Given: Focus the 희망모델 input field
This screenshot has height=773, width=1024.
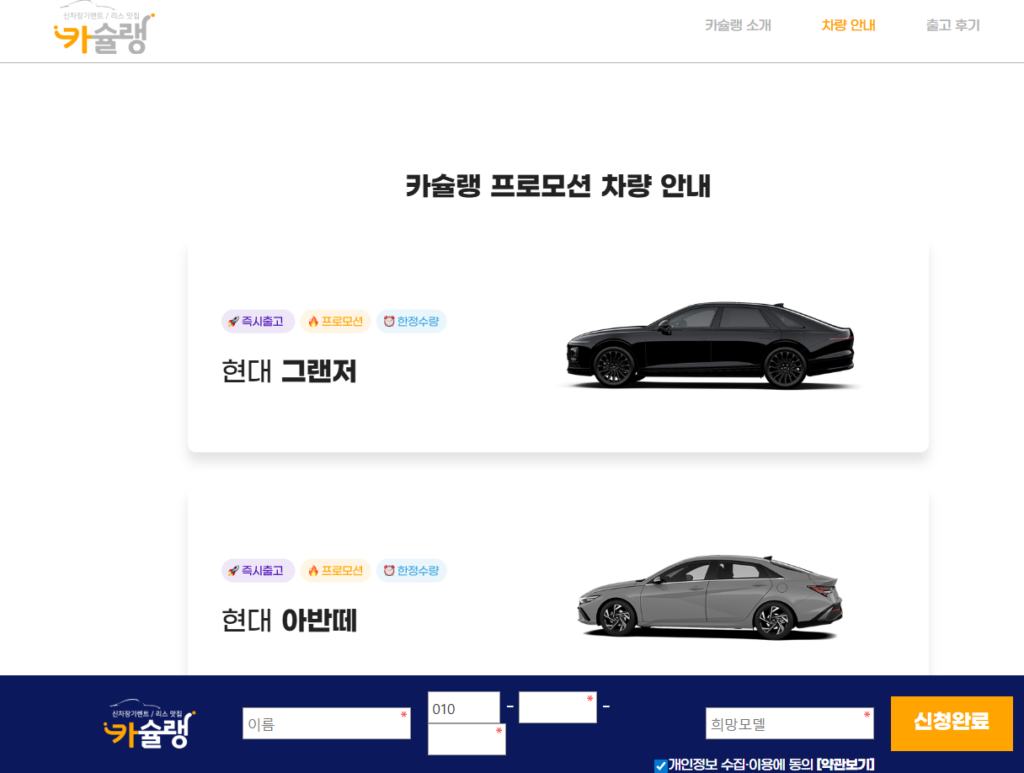Looking at the screenshot, I should tap(789, 724).
